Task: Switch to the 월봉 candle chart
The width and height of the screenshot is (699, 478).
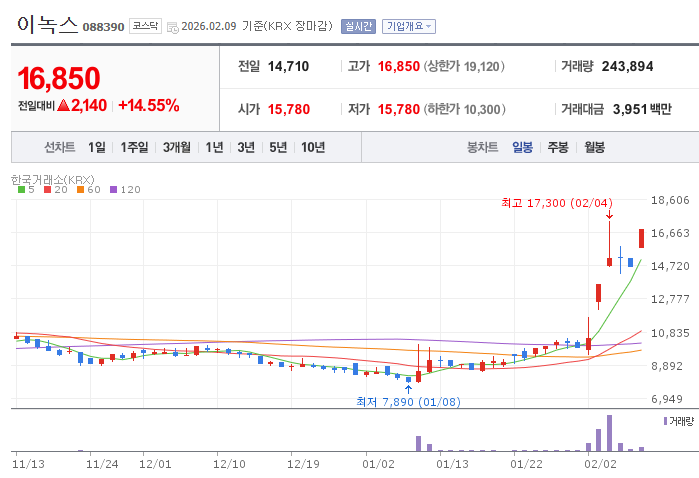Action: 595,147
